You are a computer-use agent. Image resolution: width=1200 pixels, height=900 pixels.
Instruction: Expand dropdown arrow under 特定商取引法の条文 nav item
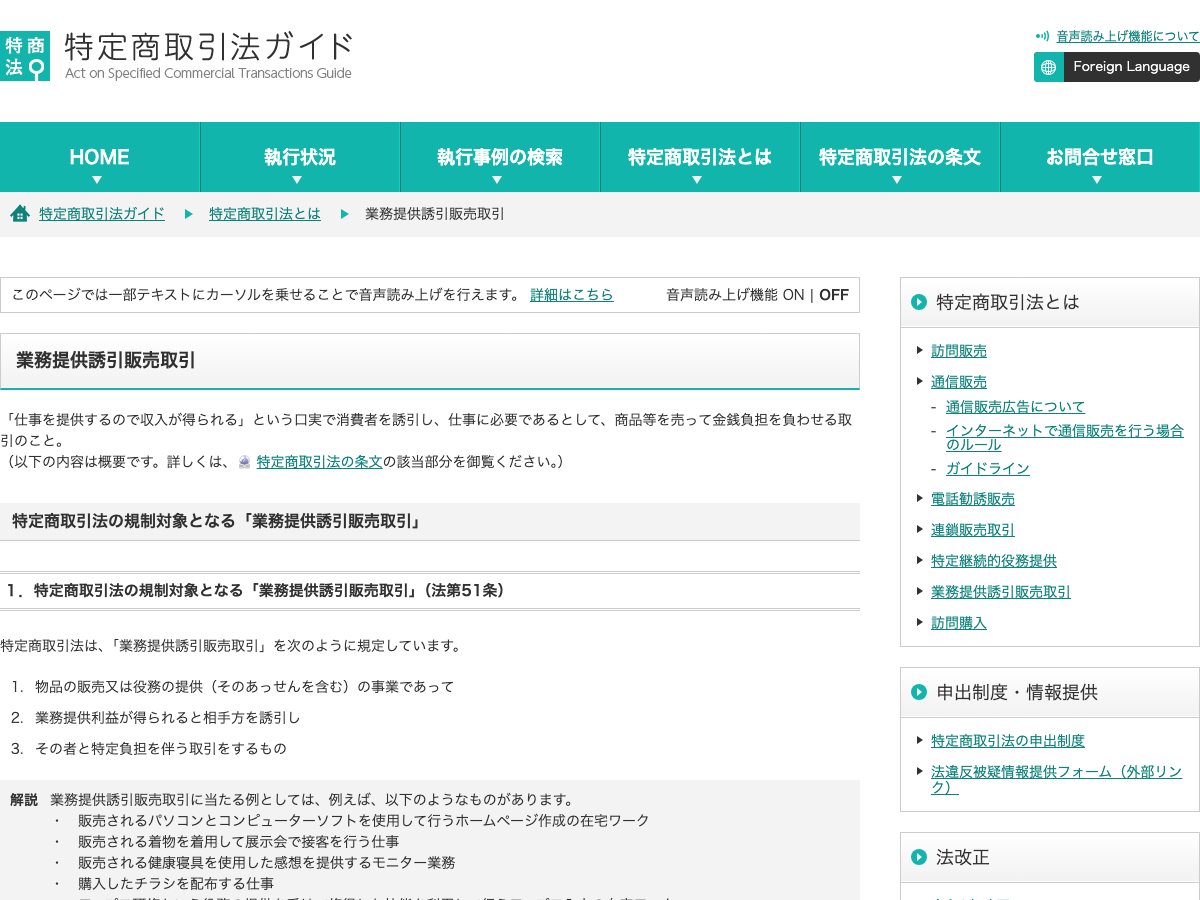coord(897,180)
